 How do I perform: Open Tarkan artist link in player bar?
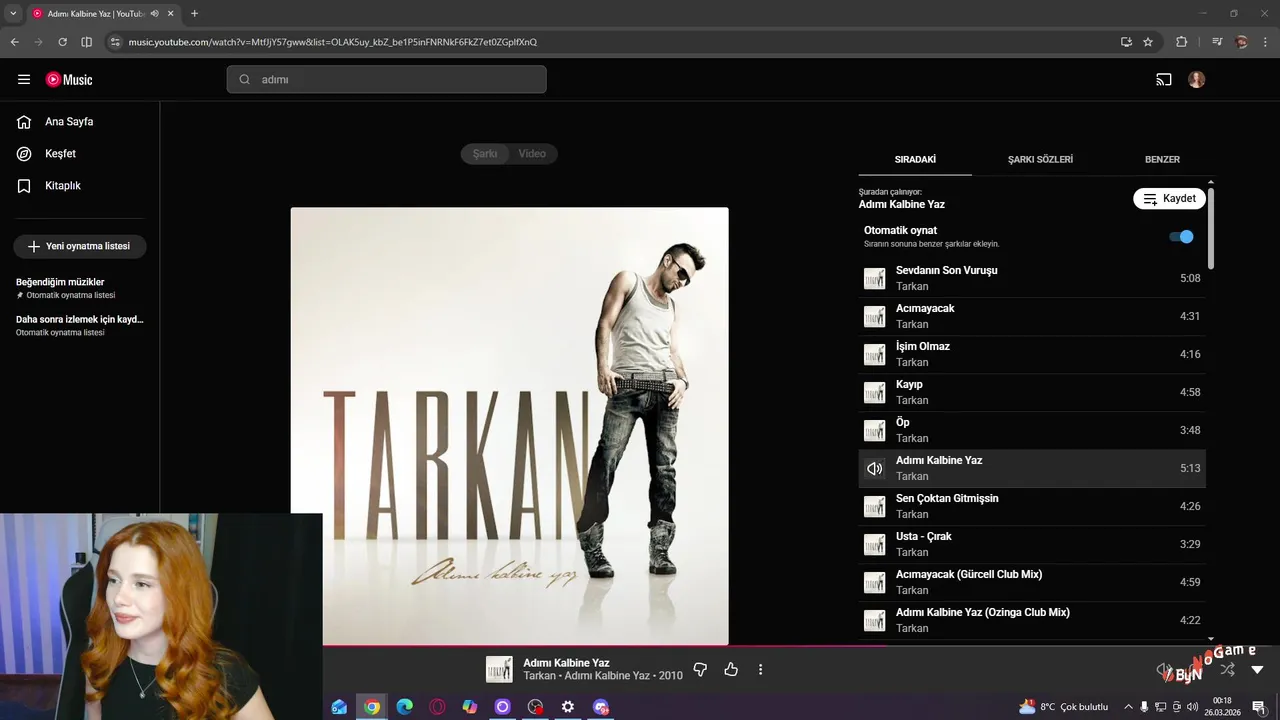click(x=539, y=676)
